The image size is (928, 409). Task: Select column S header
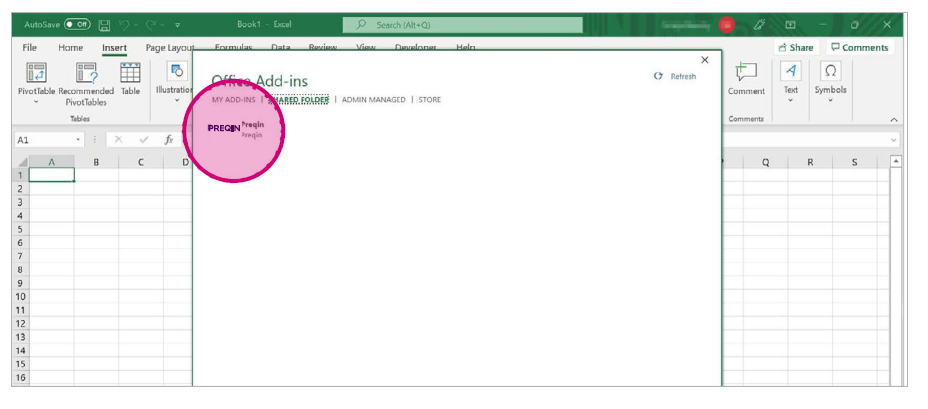point(854,162)
